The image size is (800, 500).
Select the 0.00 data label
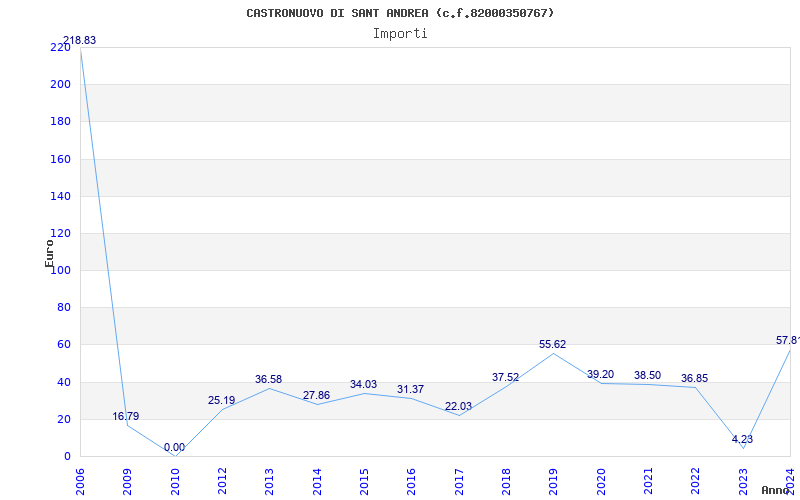pos(174,447)
